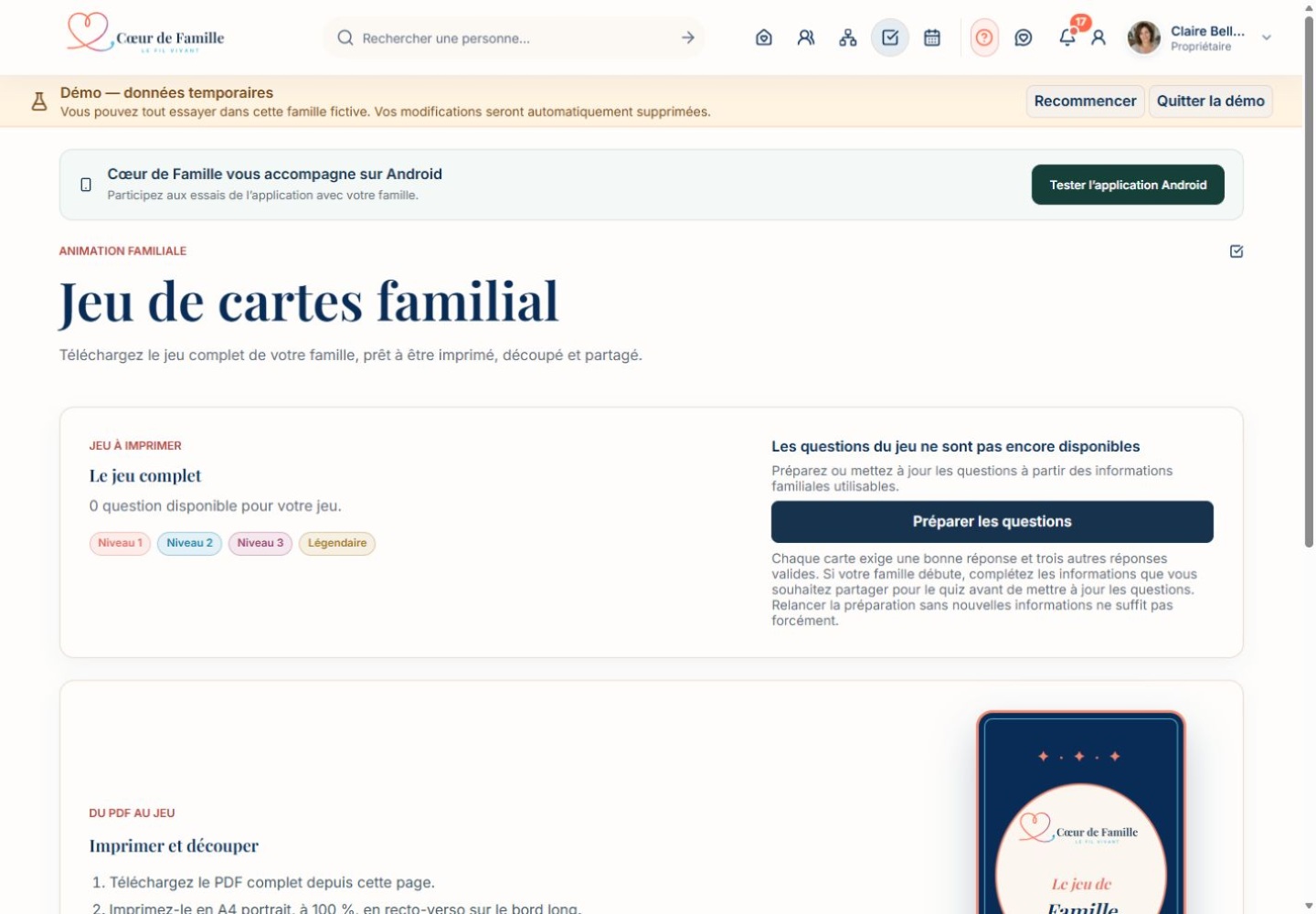Click Préparer les questions button
The height and width of the screenshot is (914, 1316).
click(992, 522)
